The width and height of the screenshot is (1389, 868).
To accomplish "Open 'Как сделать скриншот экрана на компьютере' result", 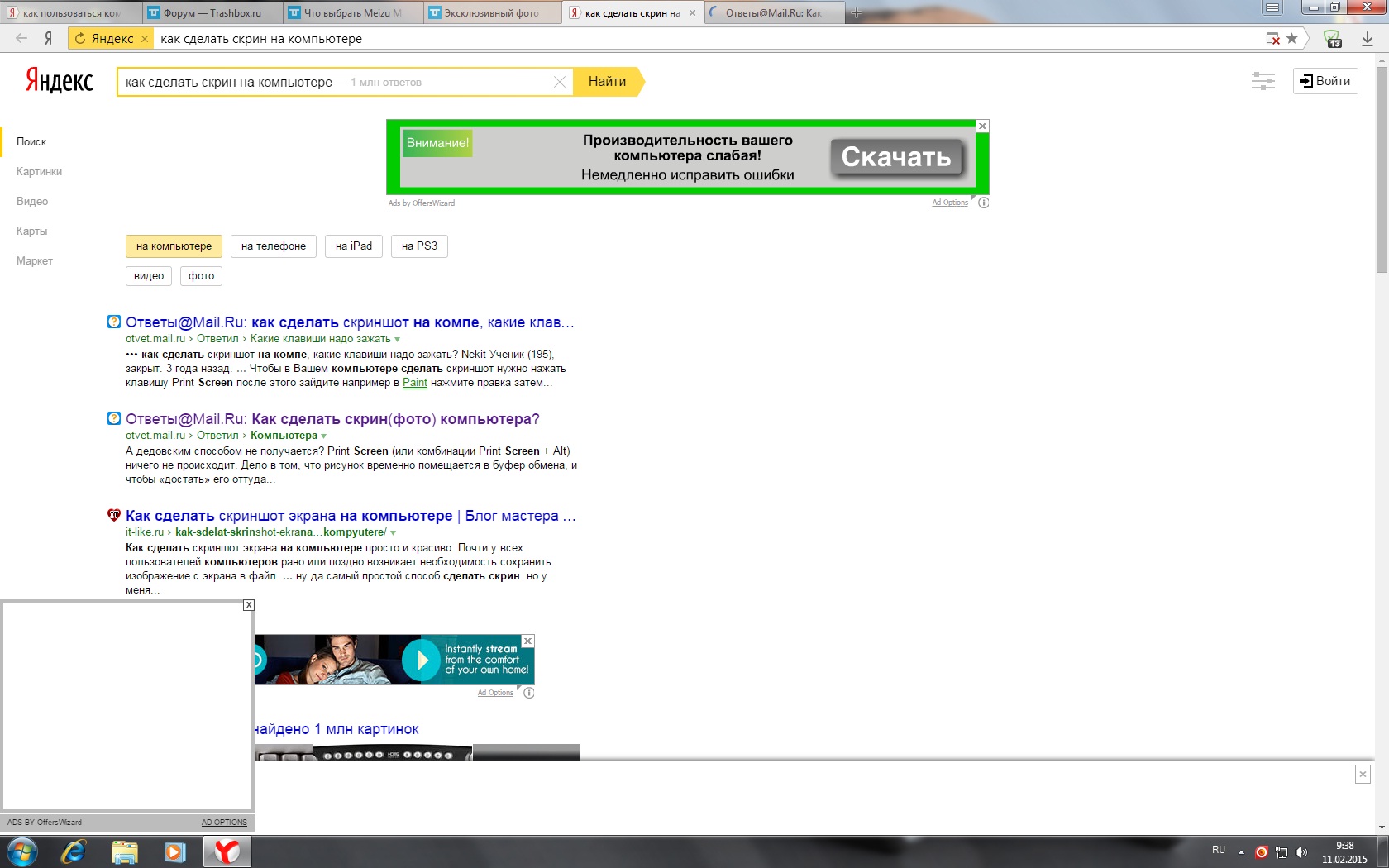I will (x=351, y=516).
